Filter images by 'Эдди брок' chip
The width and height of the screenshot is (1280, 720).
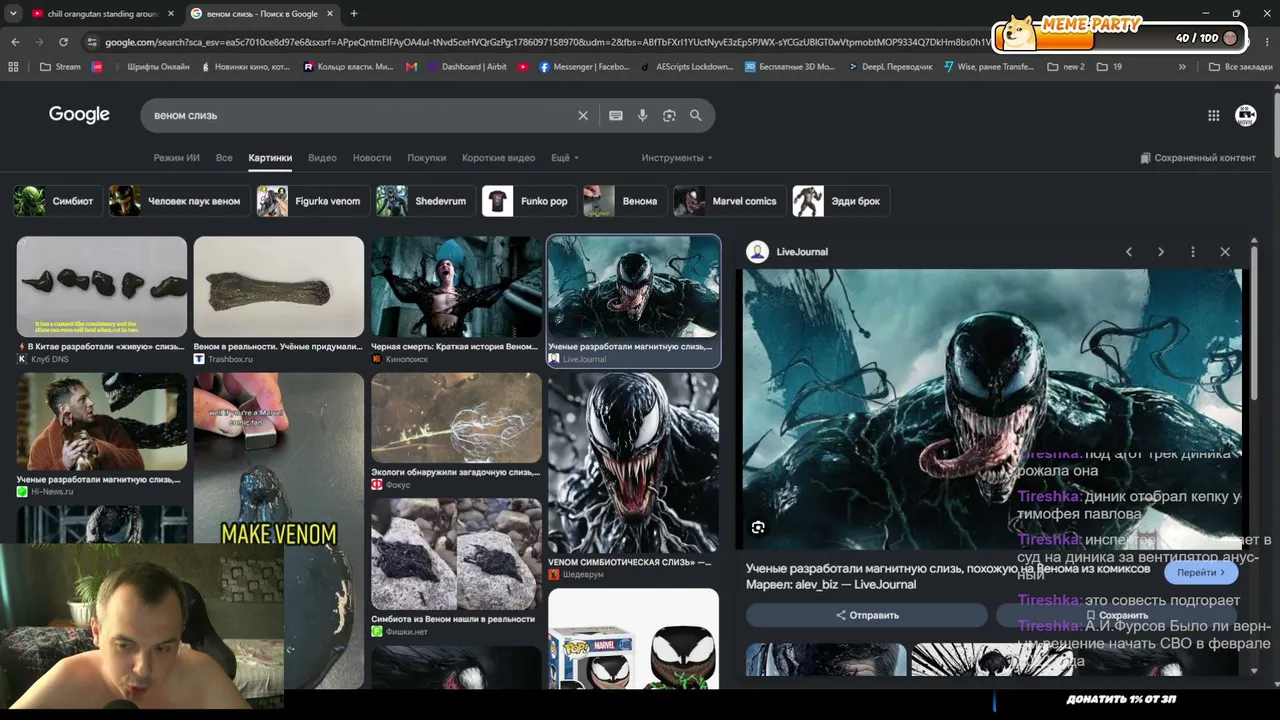pos(840,201)
